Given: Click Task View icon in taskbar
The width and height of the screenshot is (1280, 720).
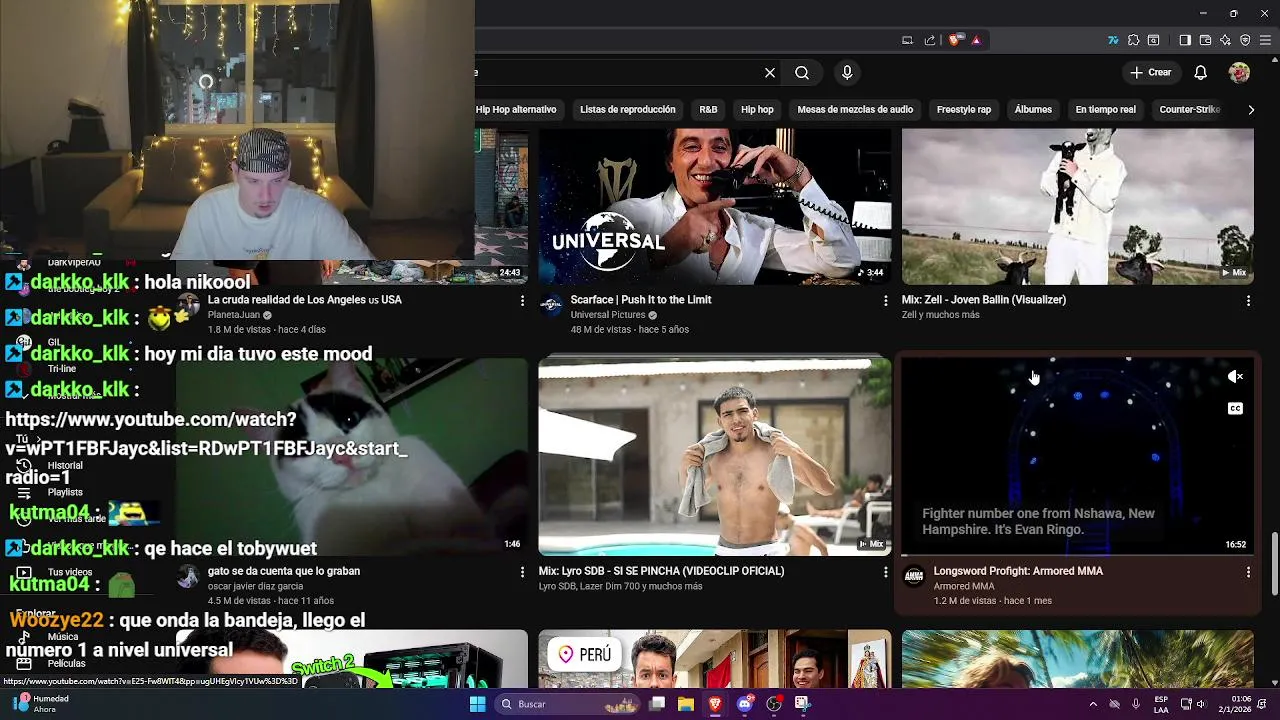Looking at the screenshot, I should (x=657, y=704).
